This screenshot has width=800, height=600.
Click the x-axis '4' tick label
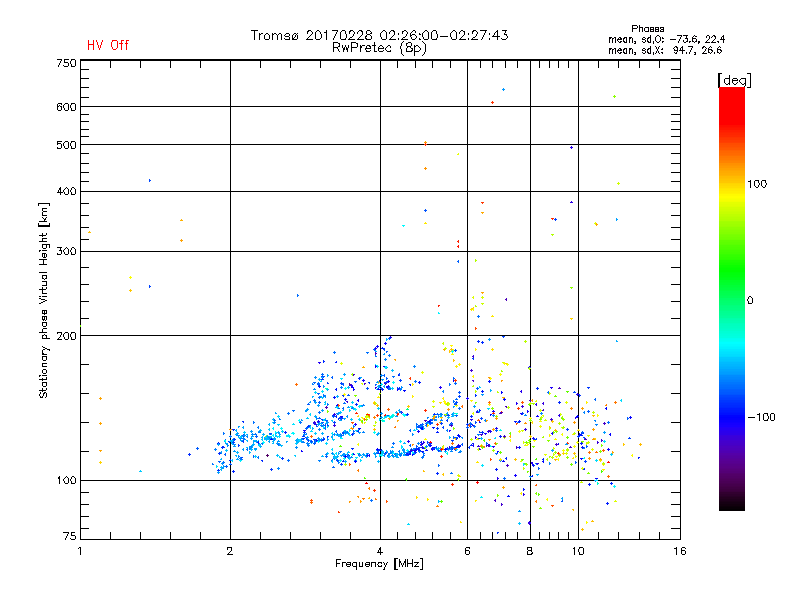pos(380,551)
